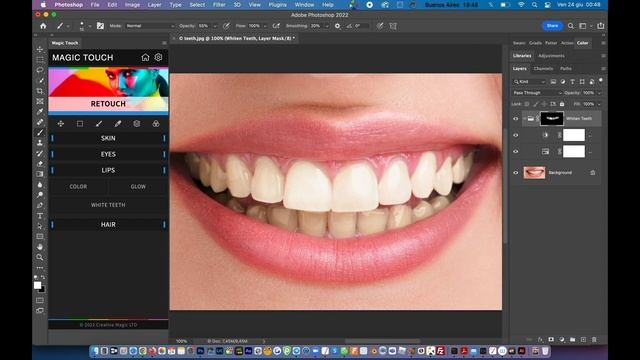Switch to the Paths tab

(566, 69)
